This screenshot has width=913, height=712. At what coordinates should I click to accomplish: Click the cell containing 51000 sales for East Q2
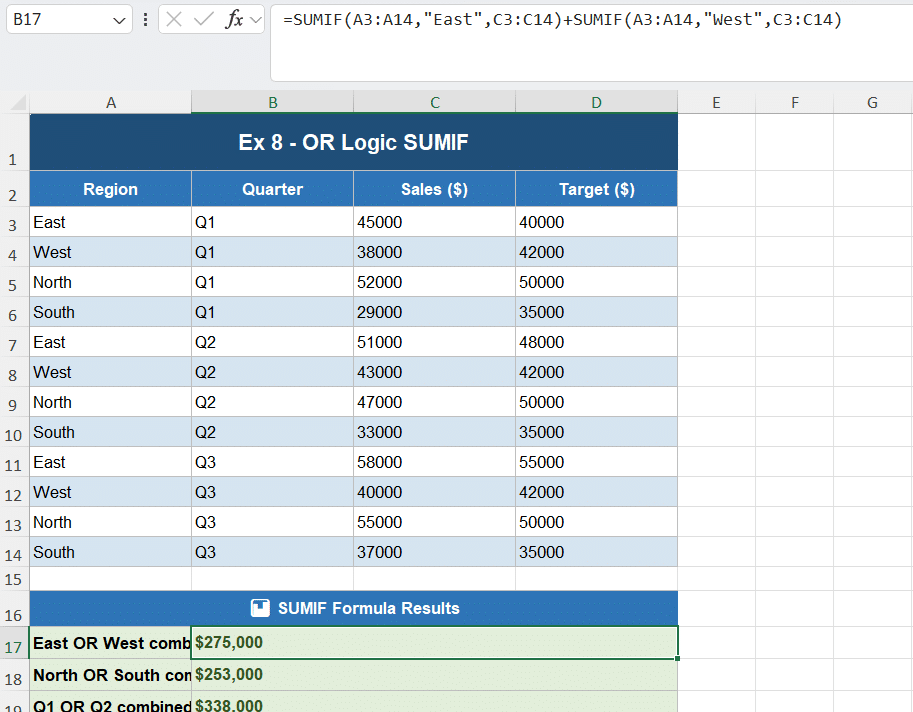(x=434, y=342)
